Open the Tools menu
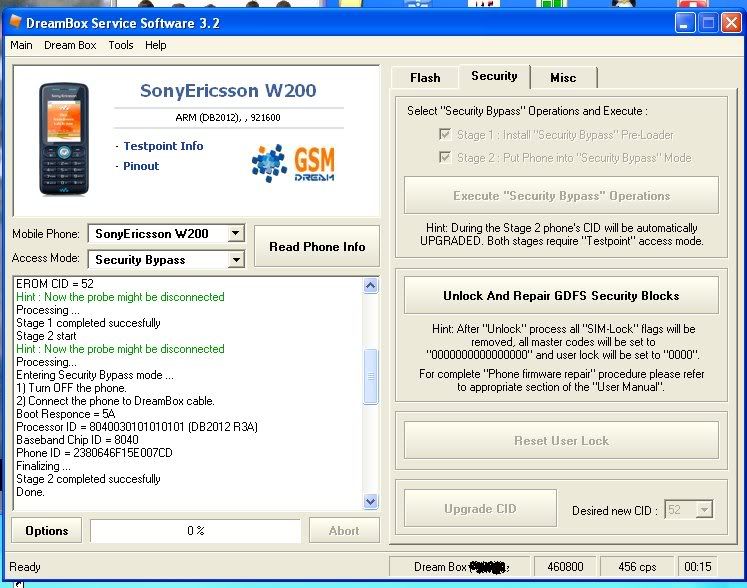 [x=121, y=45]
